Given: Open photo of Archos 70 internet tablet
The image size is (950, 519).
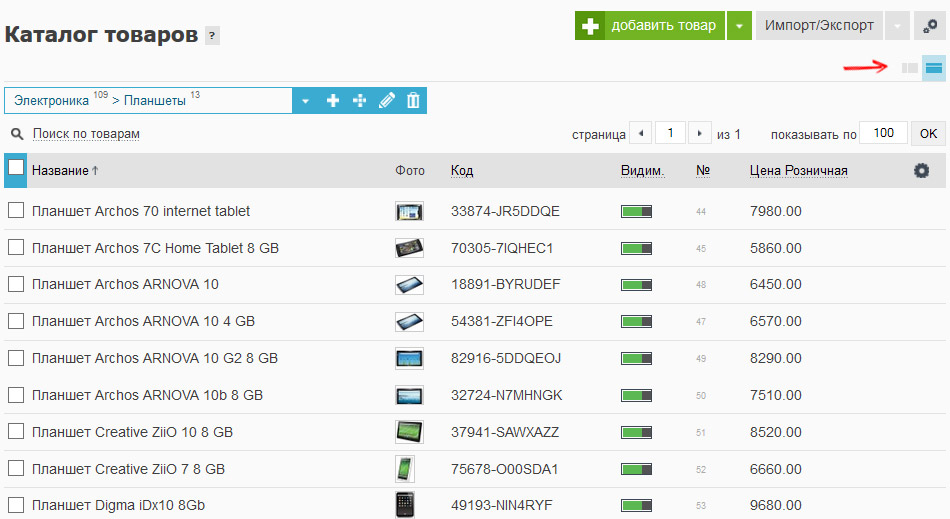Looking at the screenshot, I should coord(409,211).
